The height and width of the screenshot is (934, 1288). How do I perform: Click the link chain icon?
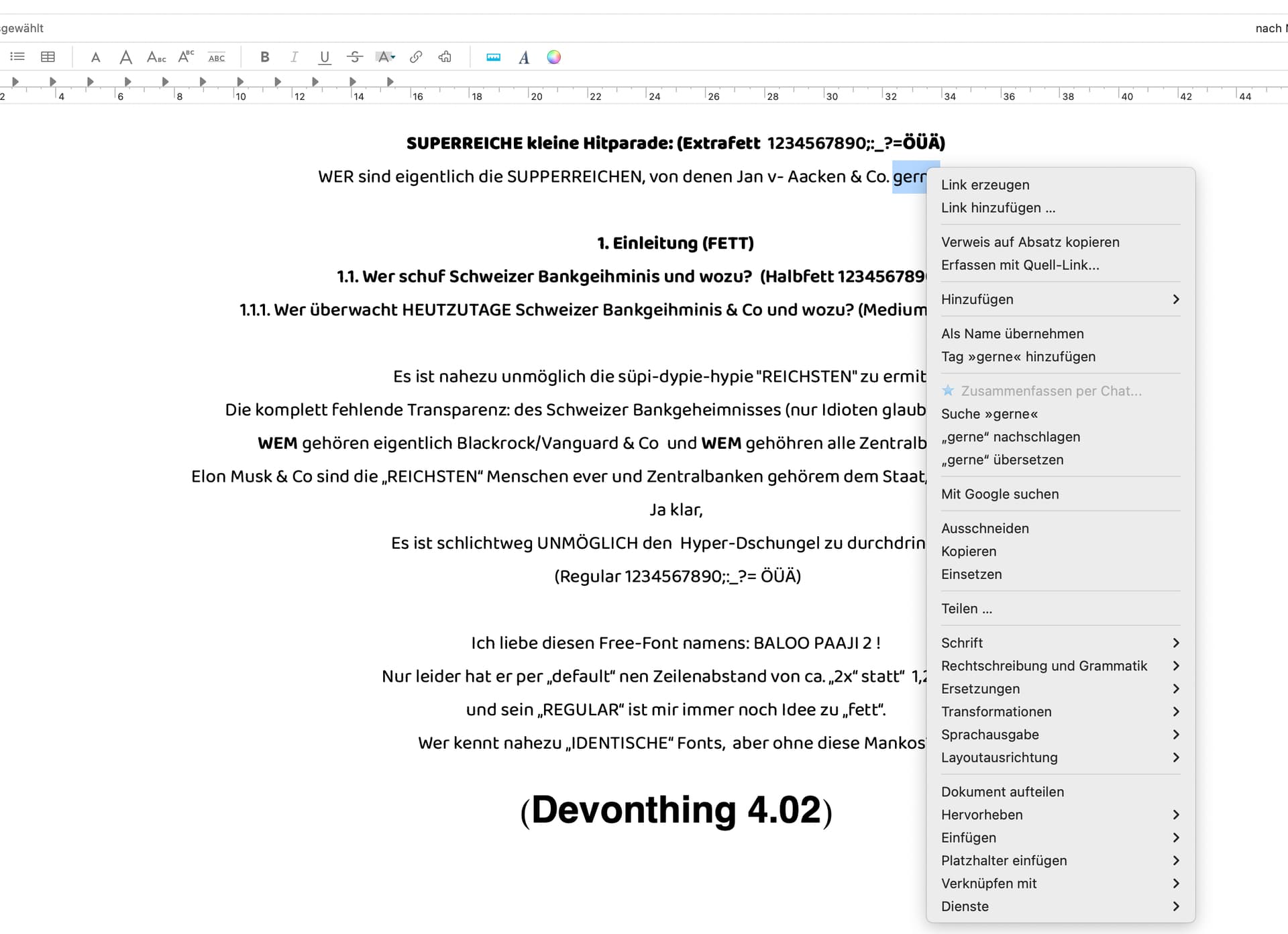tap(416, 57)
